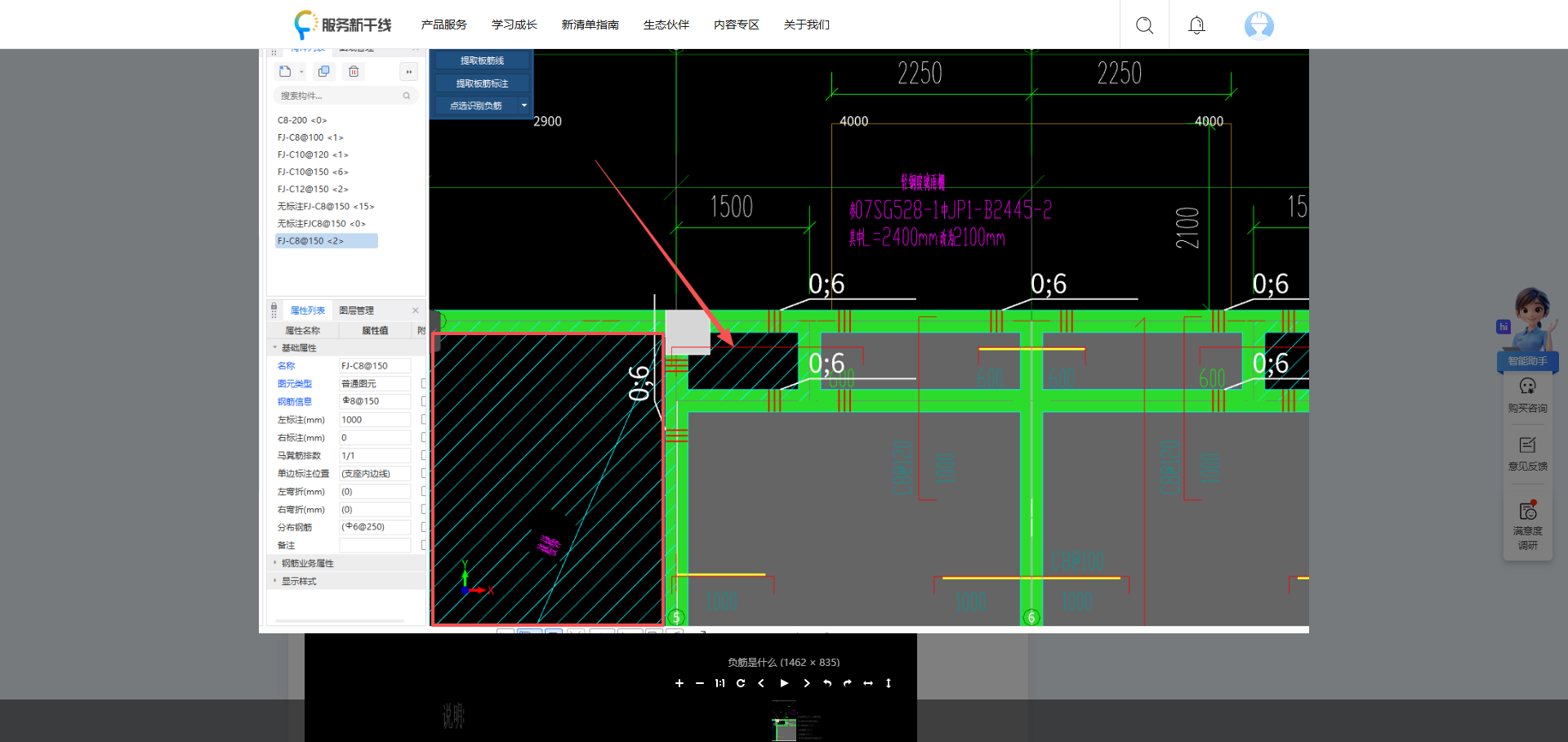This screenshot has height=742, width=1568.
Task: Zoom out with the minus icon
Action: point(700,683)
